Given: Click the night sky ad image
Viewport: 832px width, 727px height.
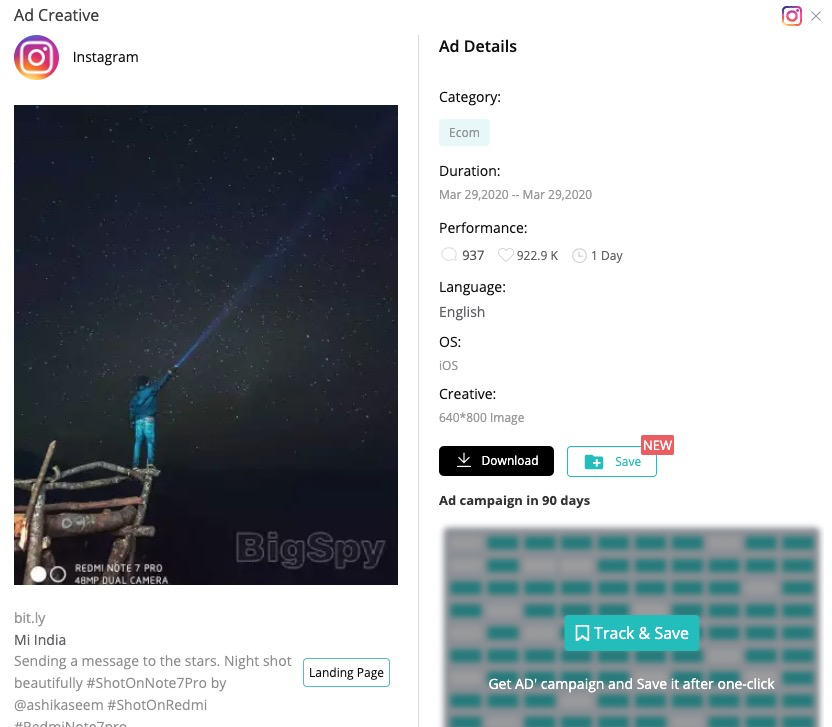Looking at the screenshot, I should (x=206, y=345).
